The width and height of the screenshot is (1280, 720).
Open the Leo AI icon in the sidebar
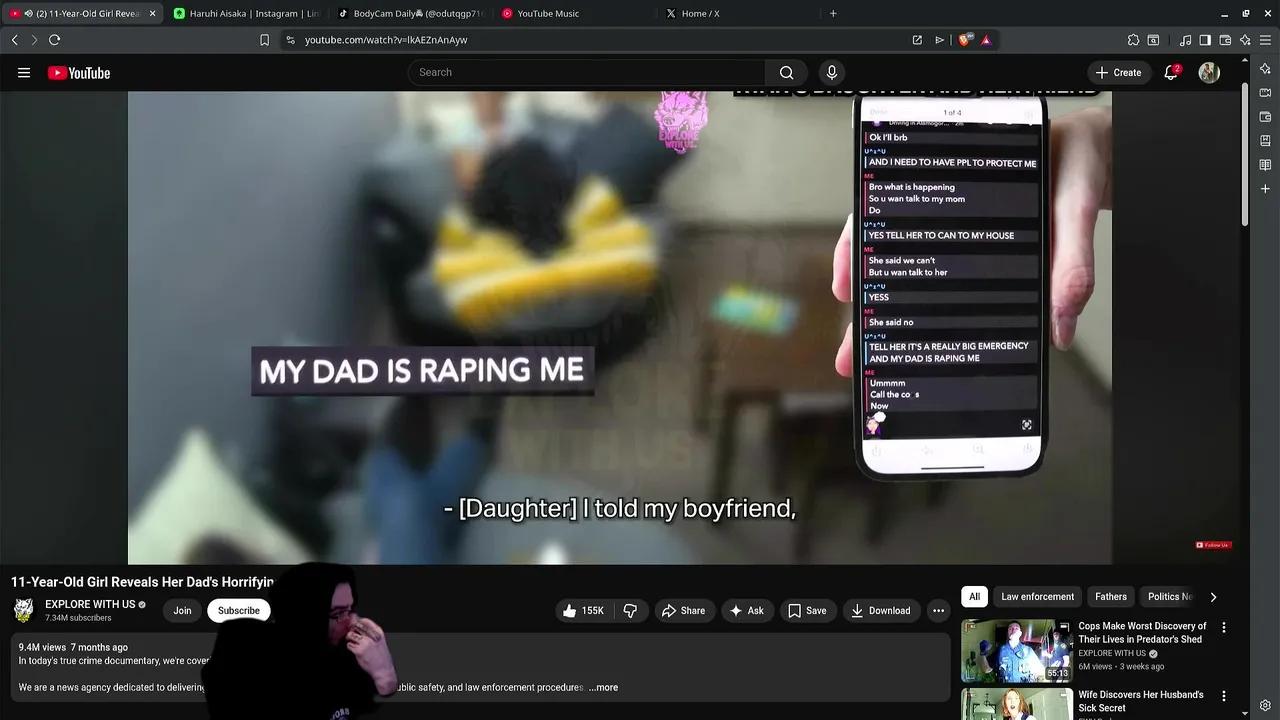[x=1266, y=68]
